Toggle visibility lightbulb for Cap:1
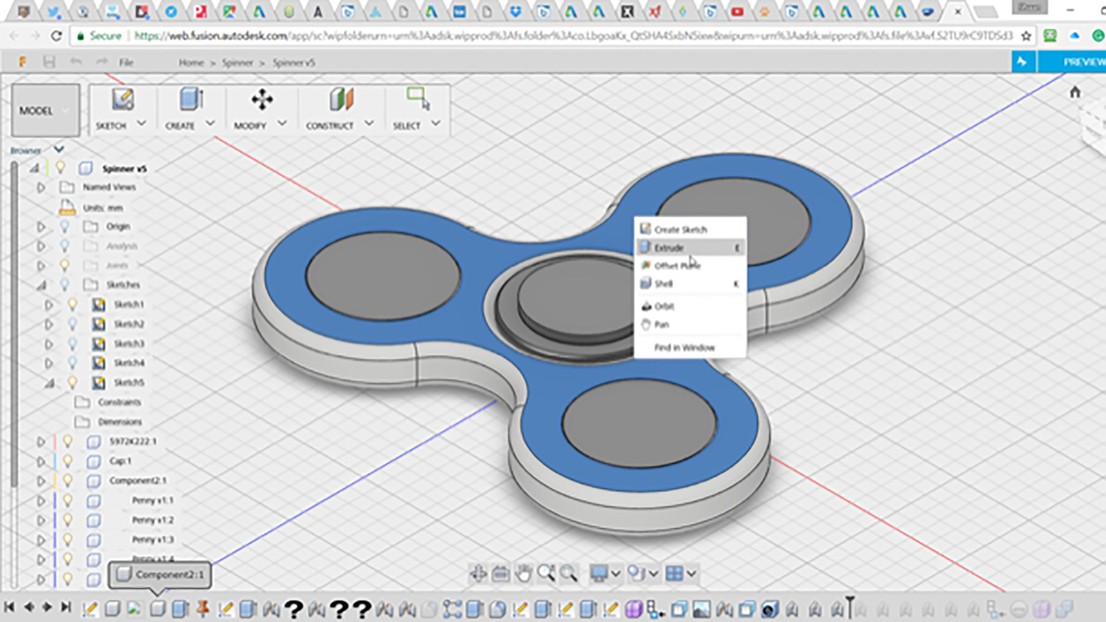The width and height of the screenshot is (1106, 622). (x=67, y=461)
